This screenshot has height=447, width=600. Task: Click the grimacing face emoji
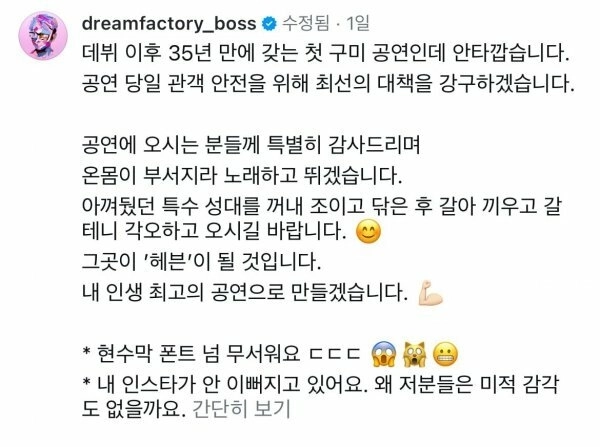pos(445,354)
